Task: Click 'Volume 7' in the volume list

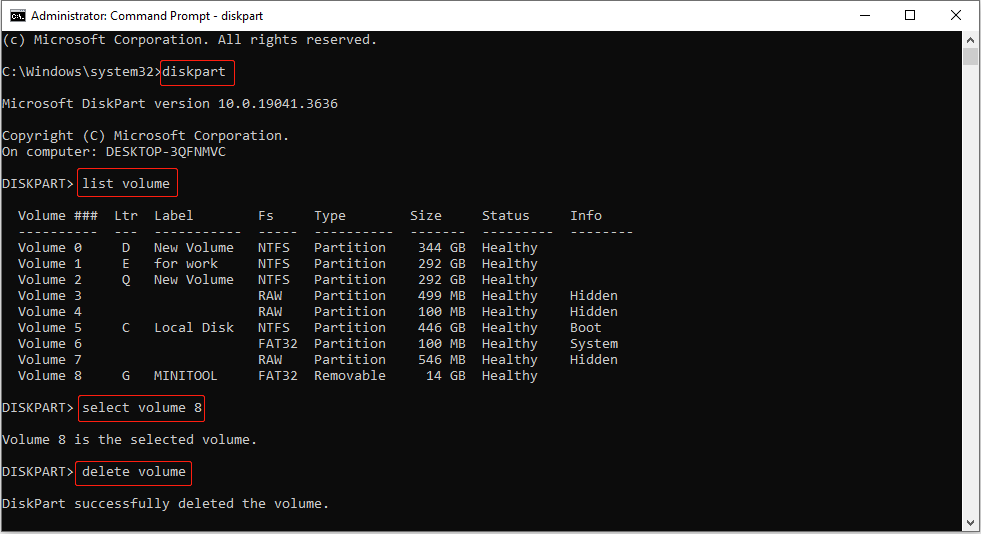Action: coord(50,360)
